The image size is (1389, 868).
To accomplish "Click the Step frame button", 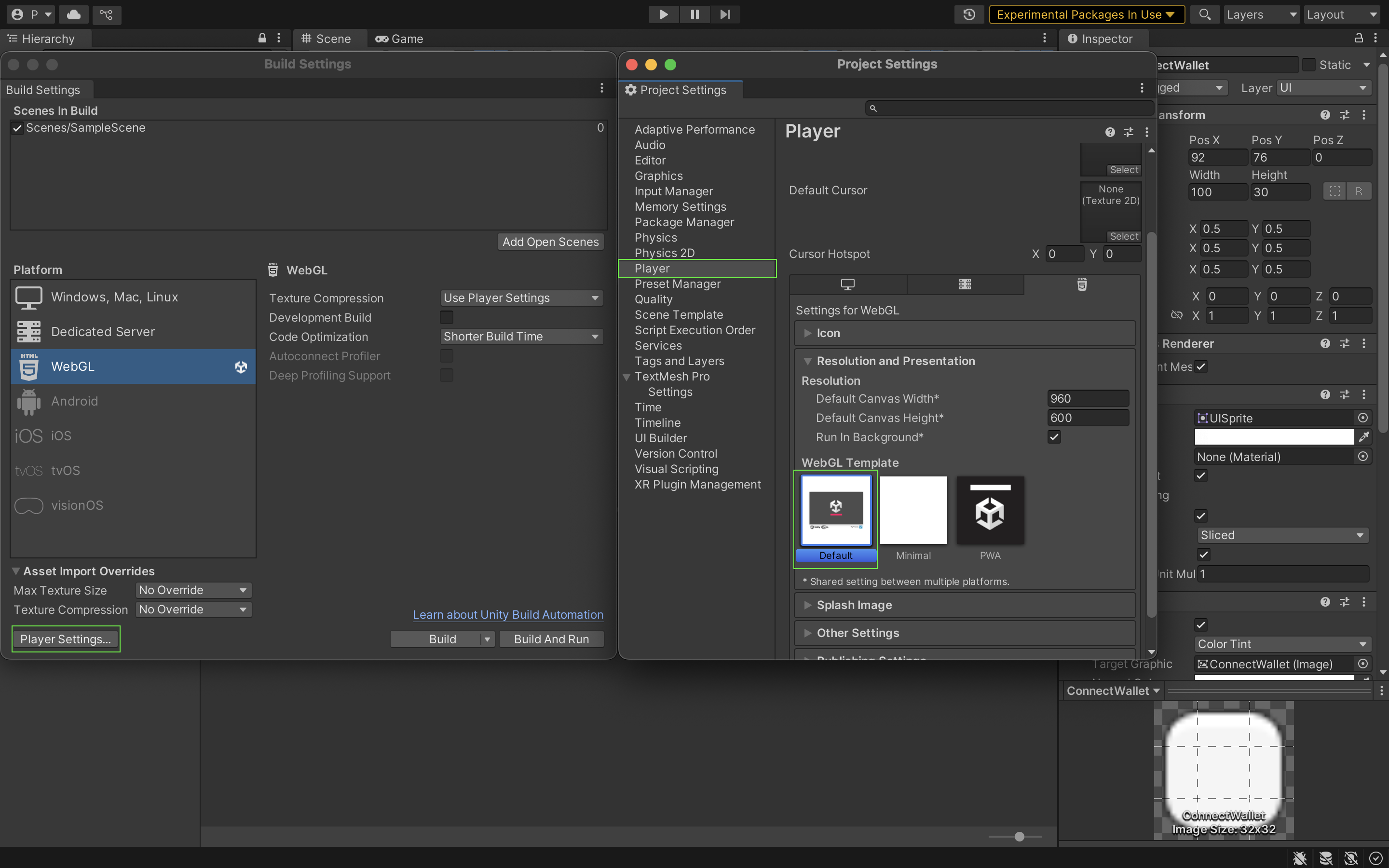I will 725,14.
